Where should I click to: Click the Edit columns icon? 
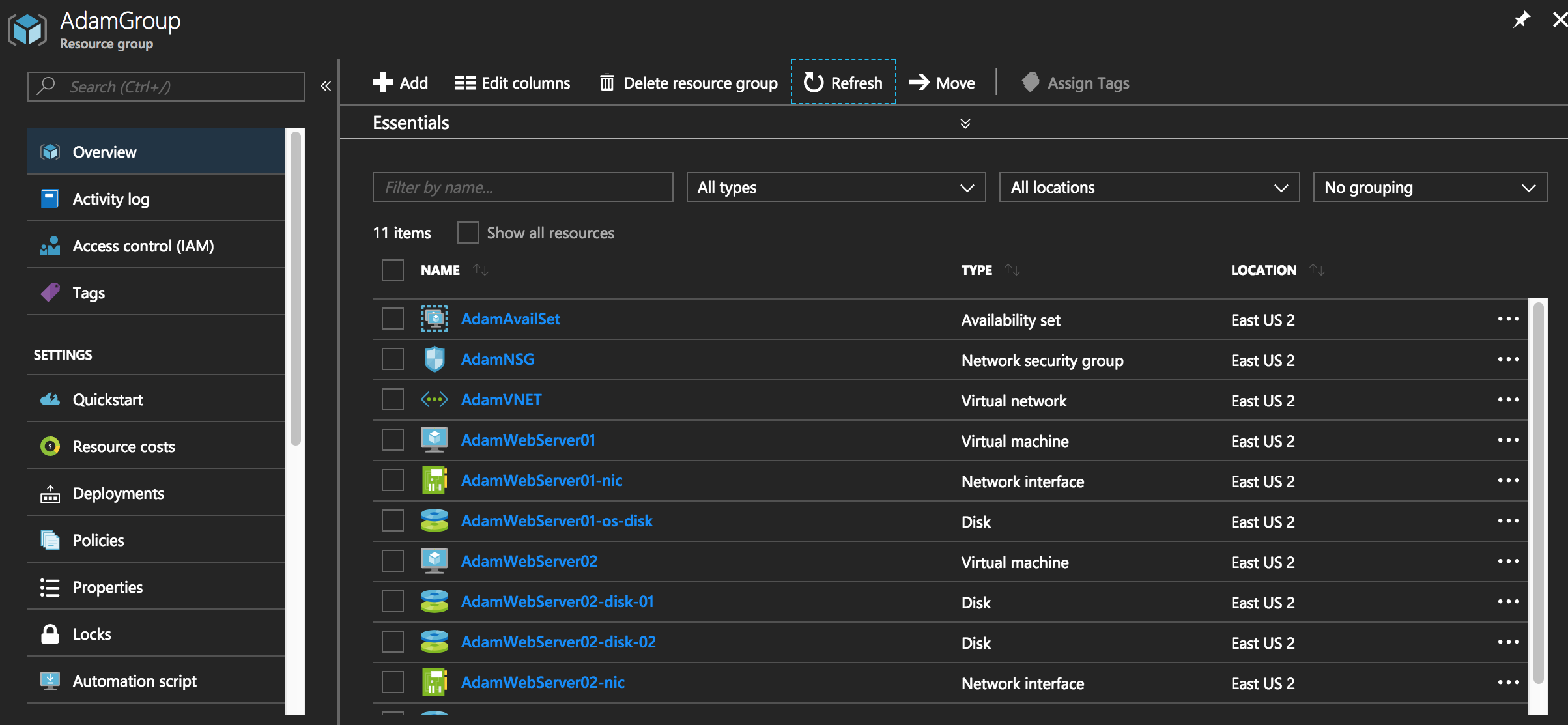pyautogui.click(x=464, y=83)
